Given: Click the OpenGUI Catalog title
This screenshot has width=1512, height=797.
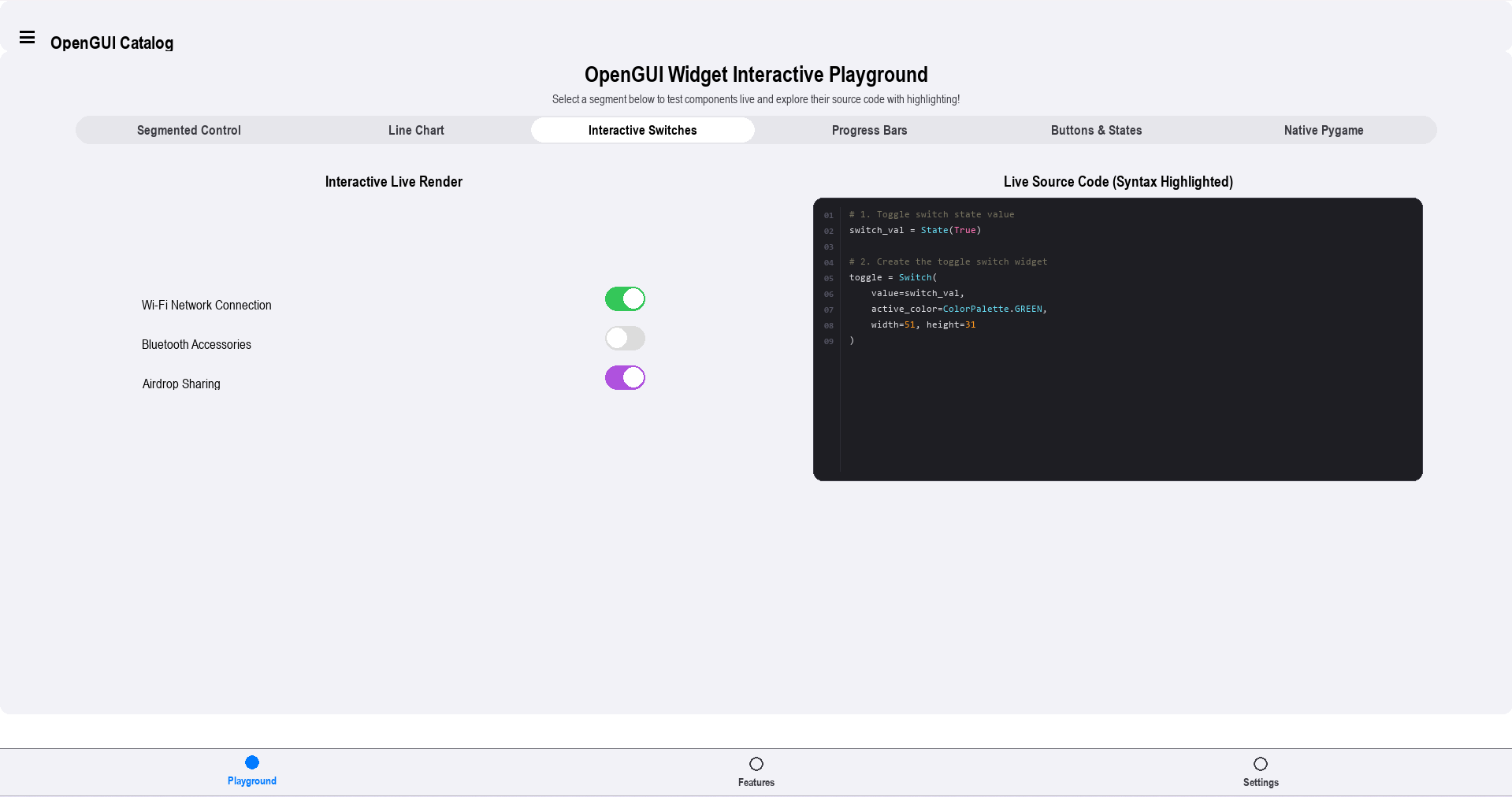Looking at the screenshot, I should [x=112, y=43].
